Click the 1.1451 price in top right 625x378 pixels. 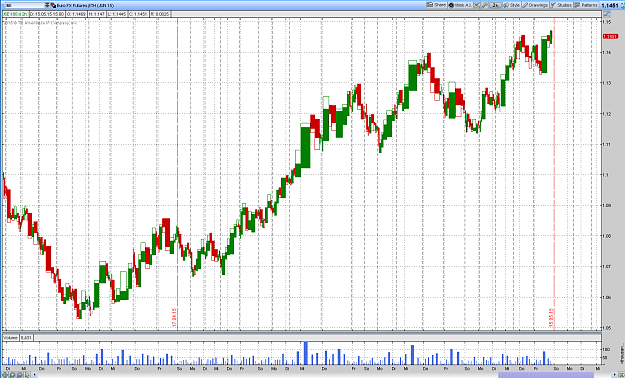pos(610,5)
